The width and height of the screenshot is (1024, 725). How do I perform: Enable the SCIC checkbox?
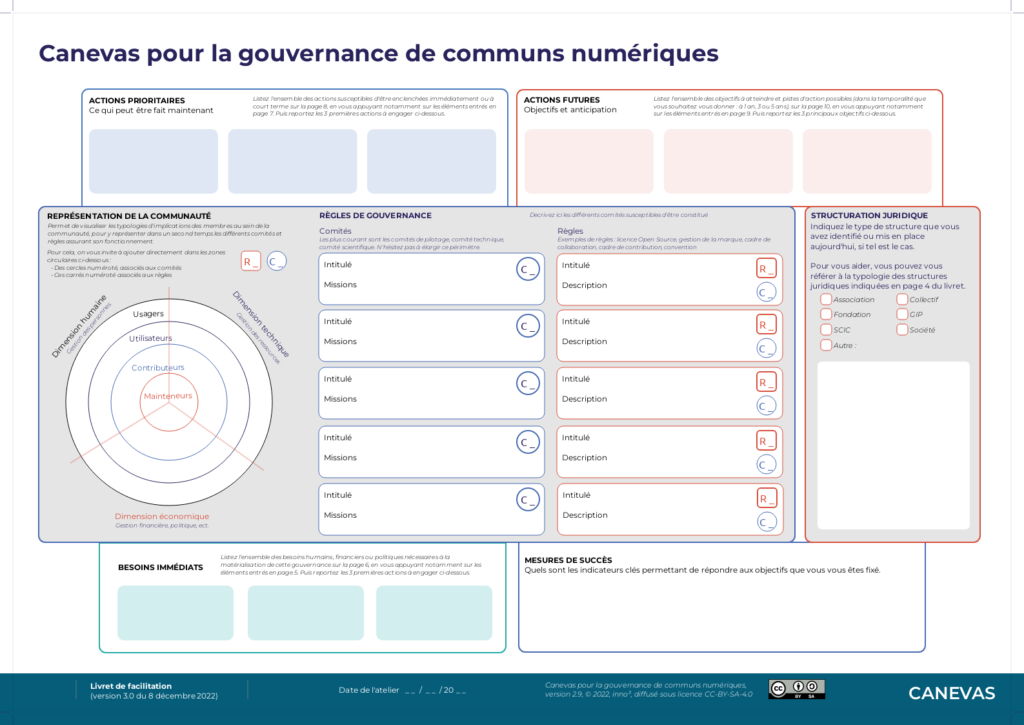point(826,329)
